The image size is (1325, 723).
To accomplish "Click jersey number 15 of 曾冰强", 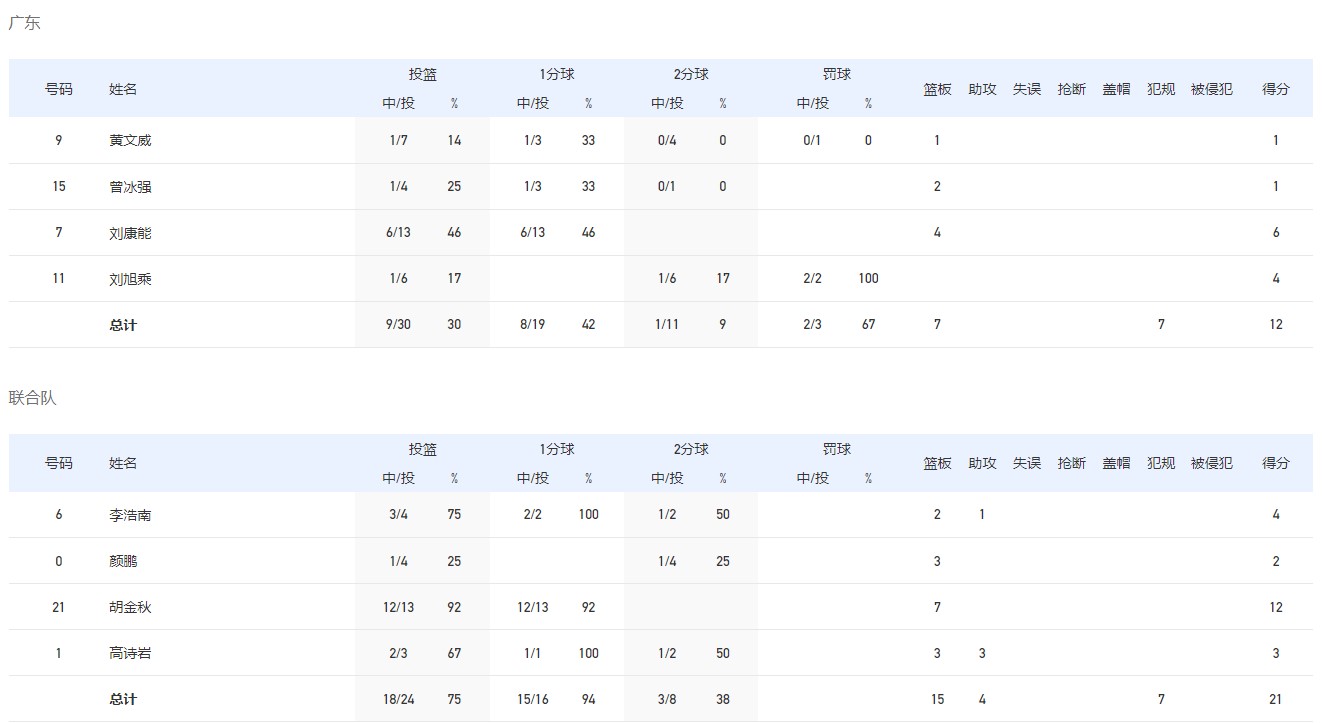I will coord(59,186).
